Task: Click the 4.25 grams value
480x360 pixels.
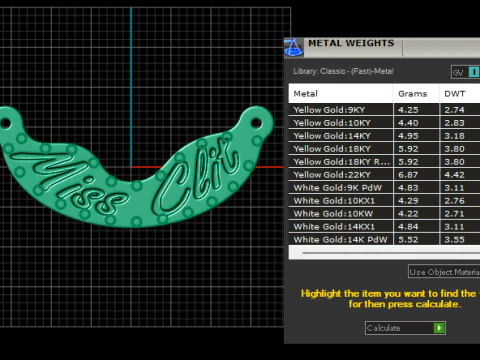Action: tap(408, 110)
